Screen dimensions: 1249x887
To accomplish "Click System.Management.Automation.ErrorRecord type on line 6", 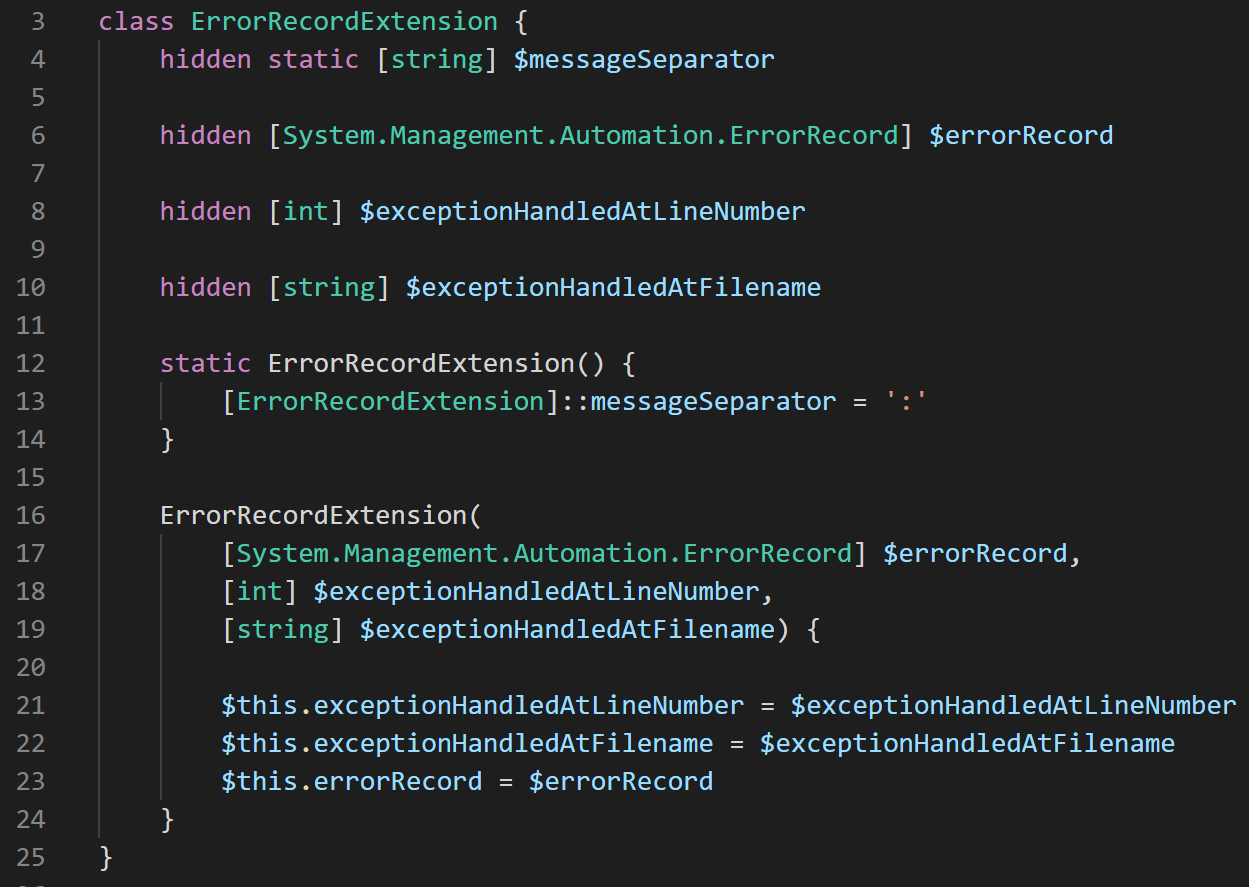I will [x=590, y=135].
